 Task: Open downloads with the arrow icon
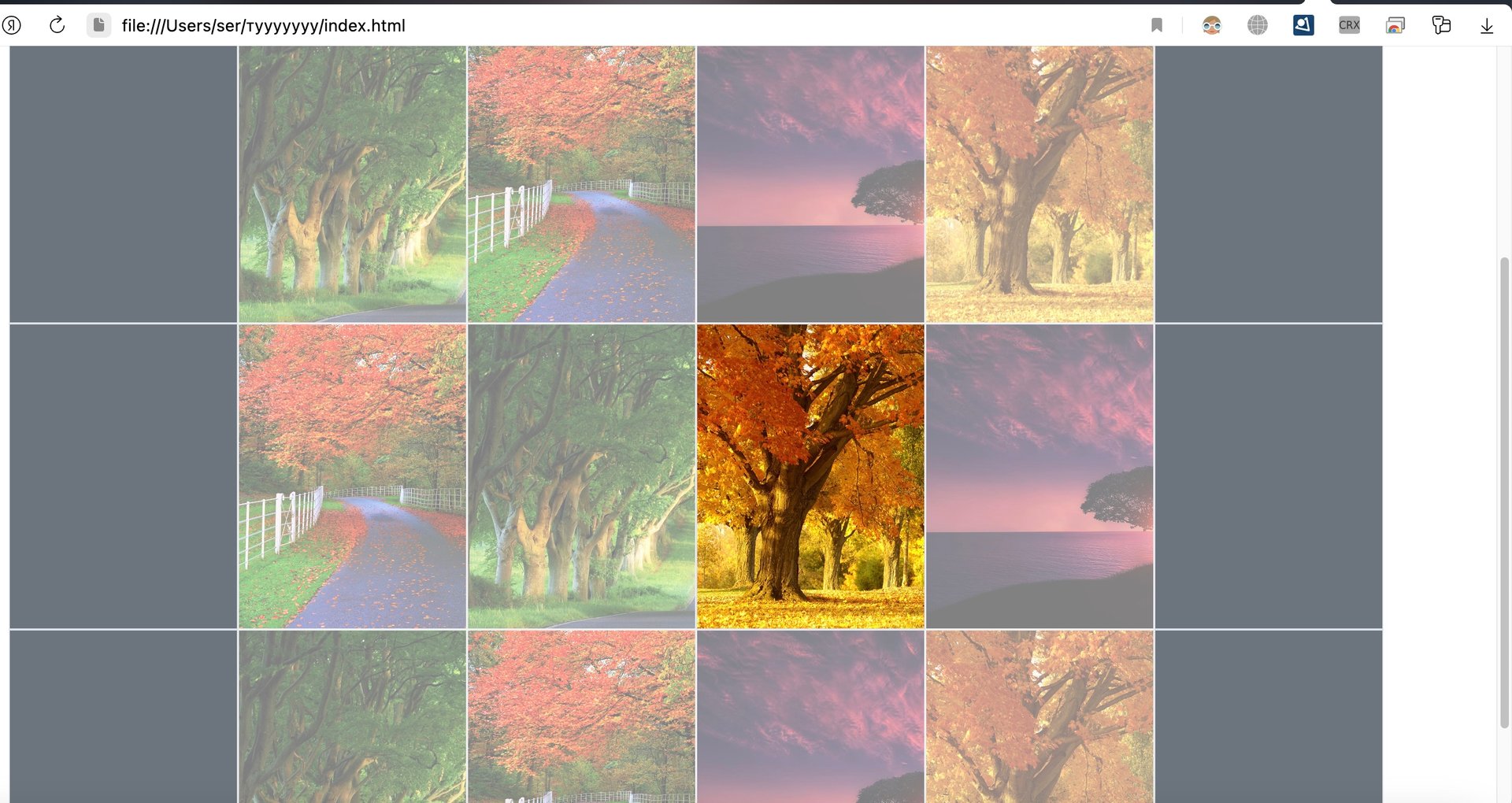1488,25
